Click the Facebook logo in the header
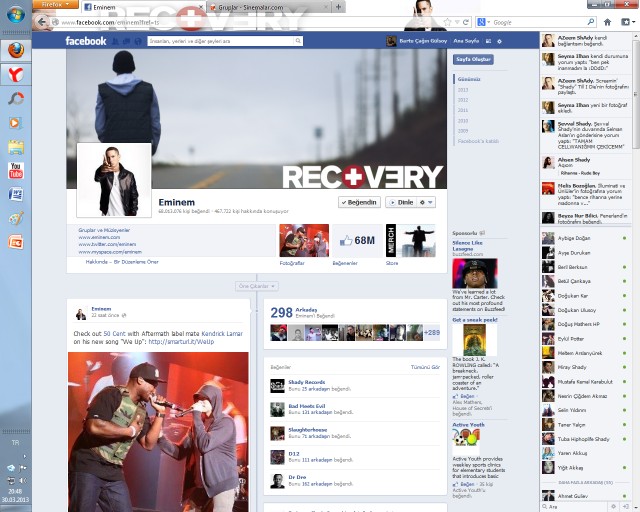This screenshot has width=640, height=512. click(86, 41)
